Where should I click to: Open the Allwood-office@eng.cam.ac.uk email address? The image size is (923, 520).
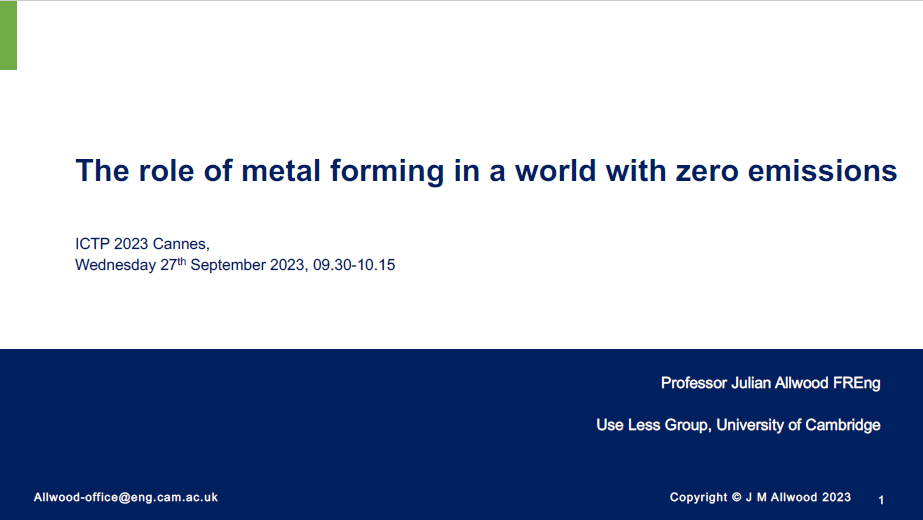[125, 498]
